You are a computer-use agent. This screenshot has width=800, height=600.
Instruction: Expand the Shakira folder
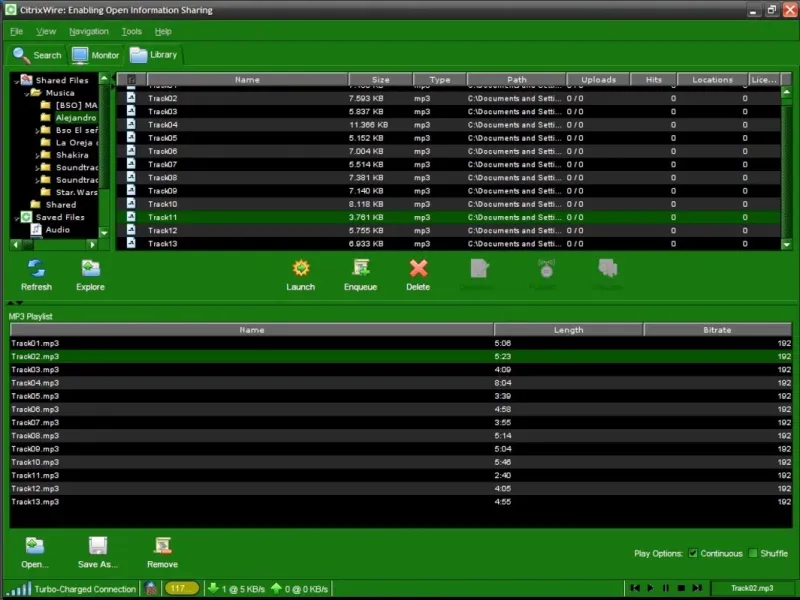(37, 156)
